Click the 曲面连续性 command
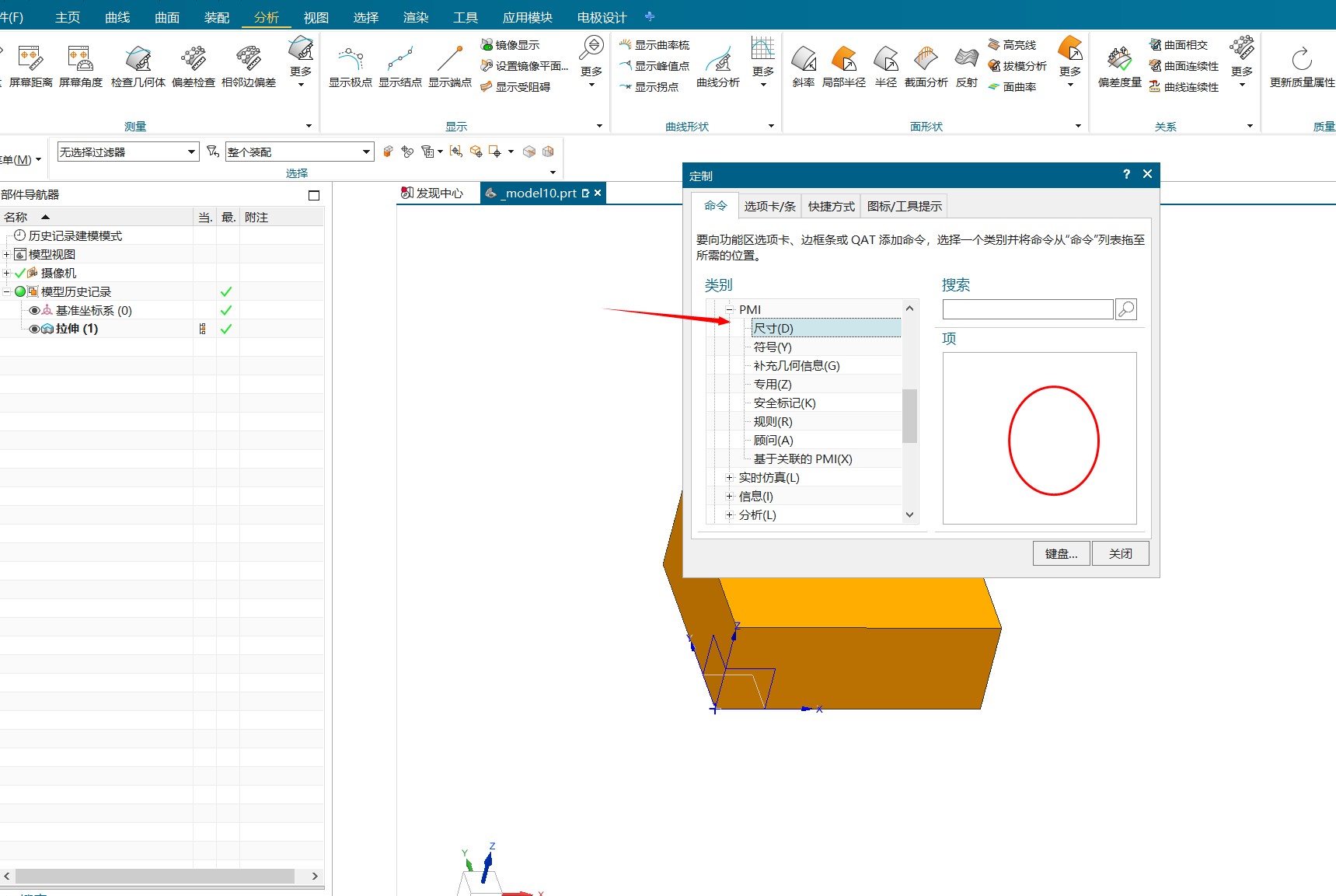 1184,66
